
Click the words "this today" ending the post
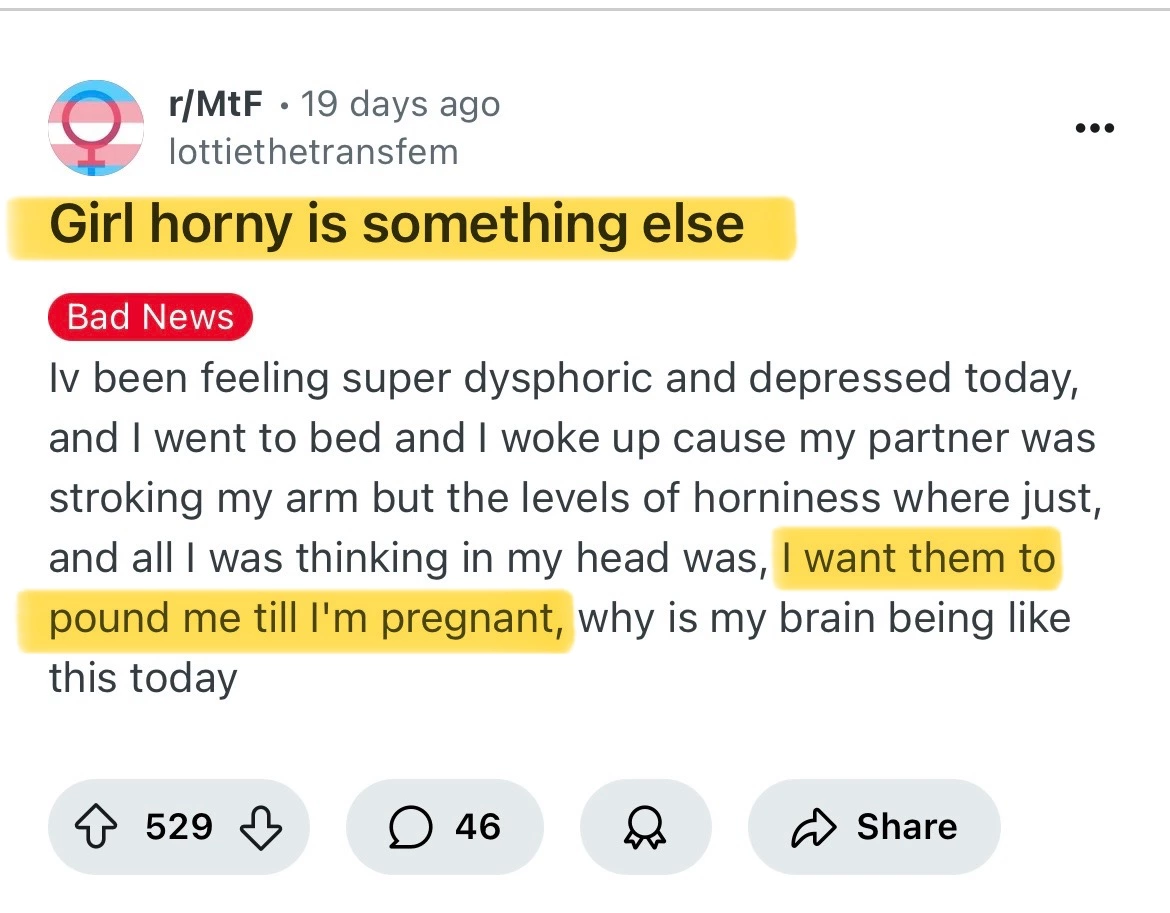tap(143, 679)
